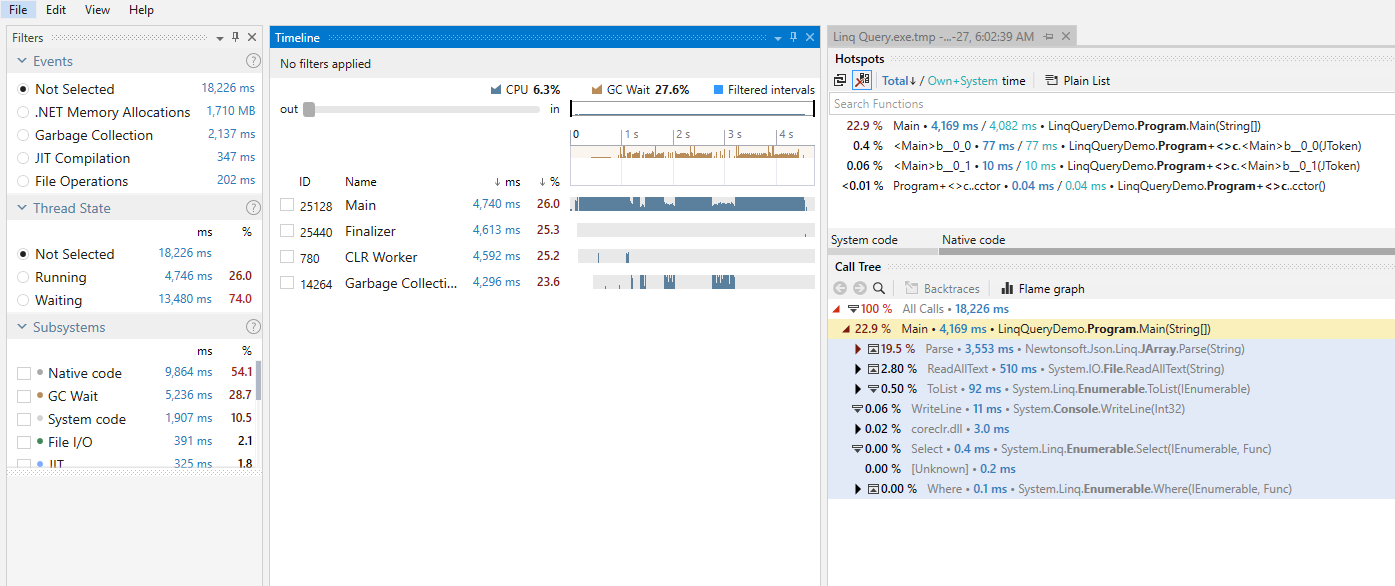Collapse the Events filter section
The height and width of the screenshot is (586, 1395).
point(21,61)
